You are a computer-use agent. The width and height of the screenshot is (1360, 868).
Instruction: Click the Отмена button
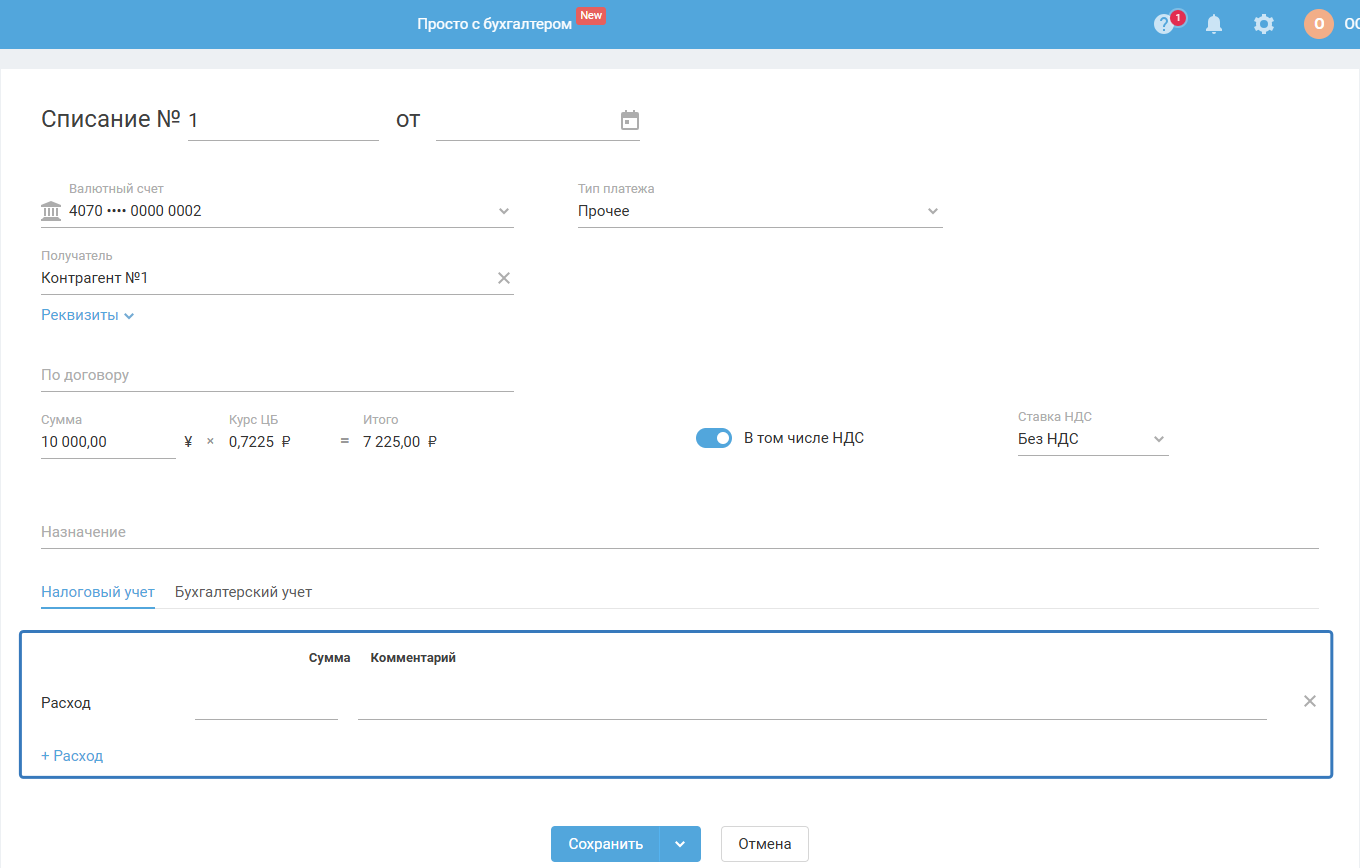tap(764, 844)
